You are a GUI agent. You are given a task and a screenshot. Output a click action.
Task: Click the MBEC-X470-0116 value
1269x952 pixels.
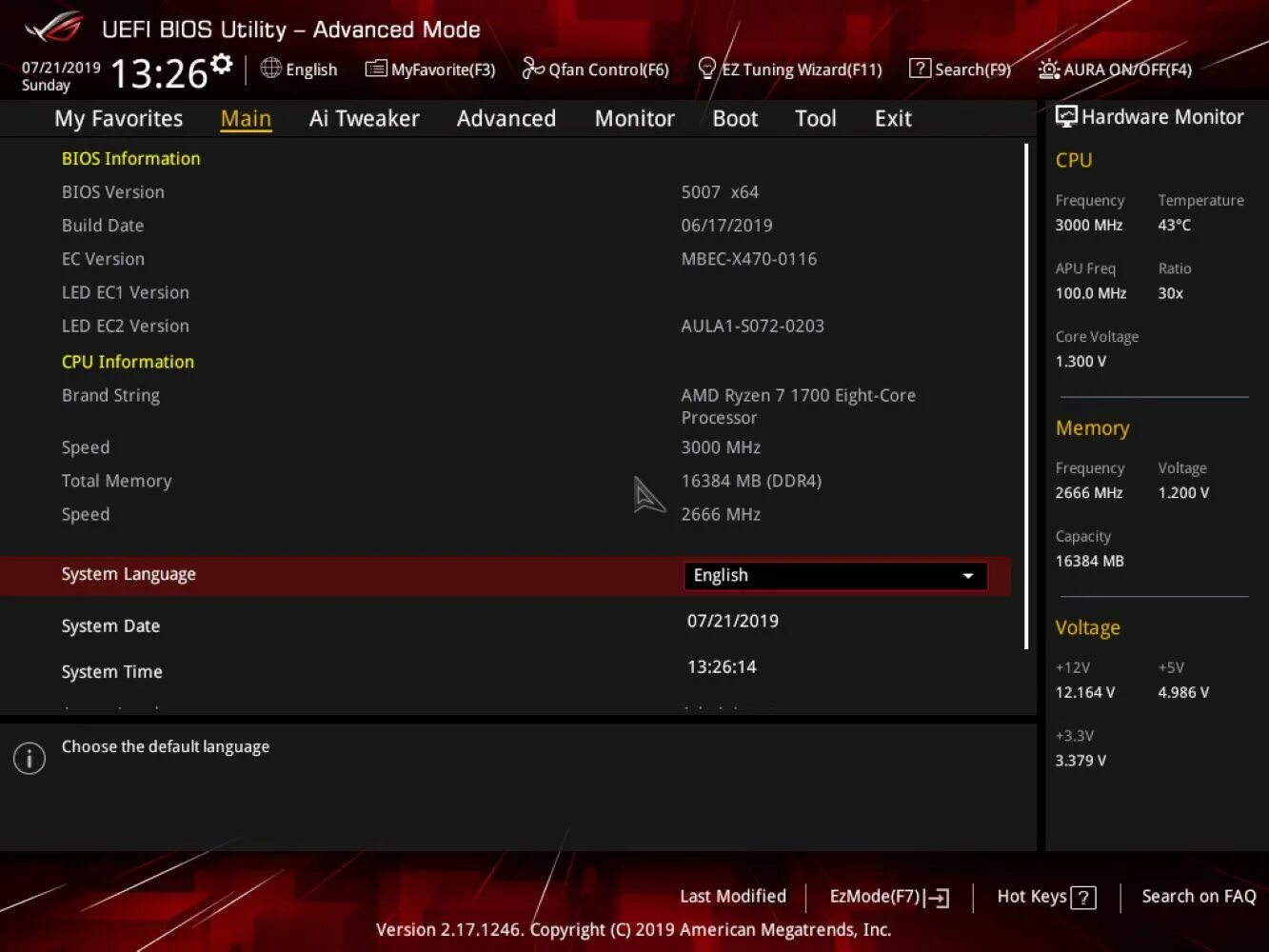[749, 259]
